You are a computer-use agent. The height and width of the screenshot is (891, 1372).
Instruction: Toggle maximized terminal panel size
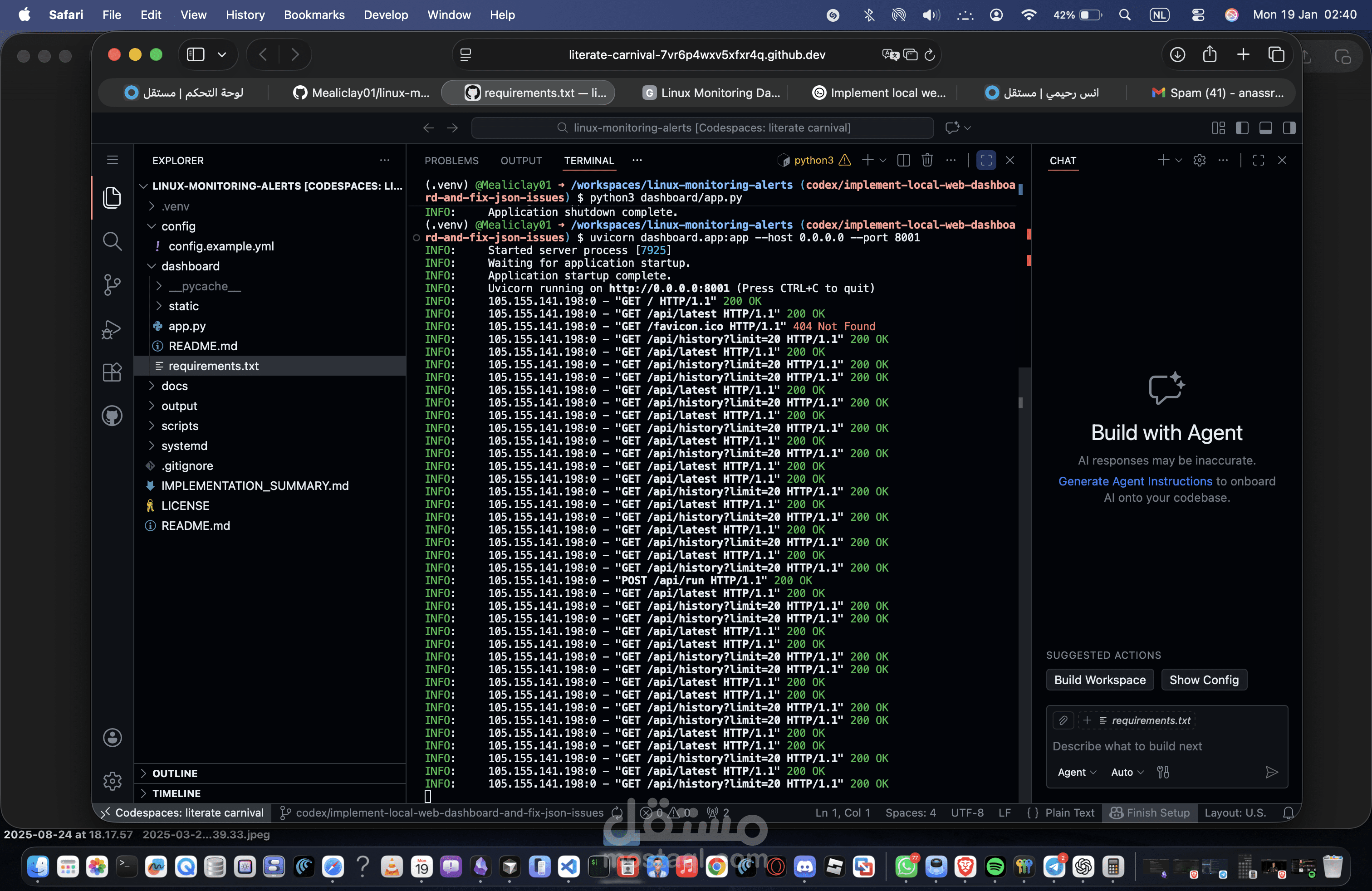click(x=986, y=160)
